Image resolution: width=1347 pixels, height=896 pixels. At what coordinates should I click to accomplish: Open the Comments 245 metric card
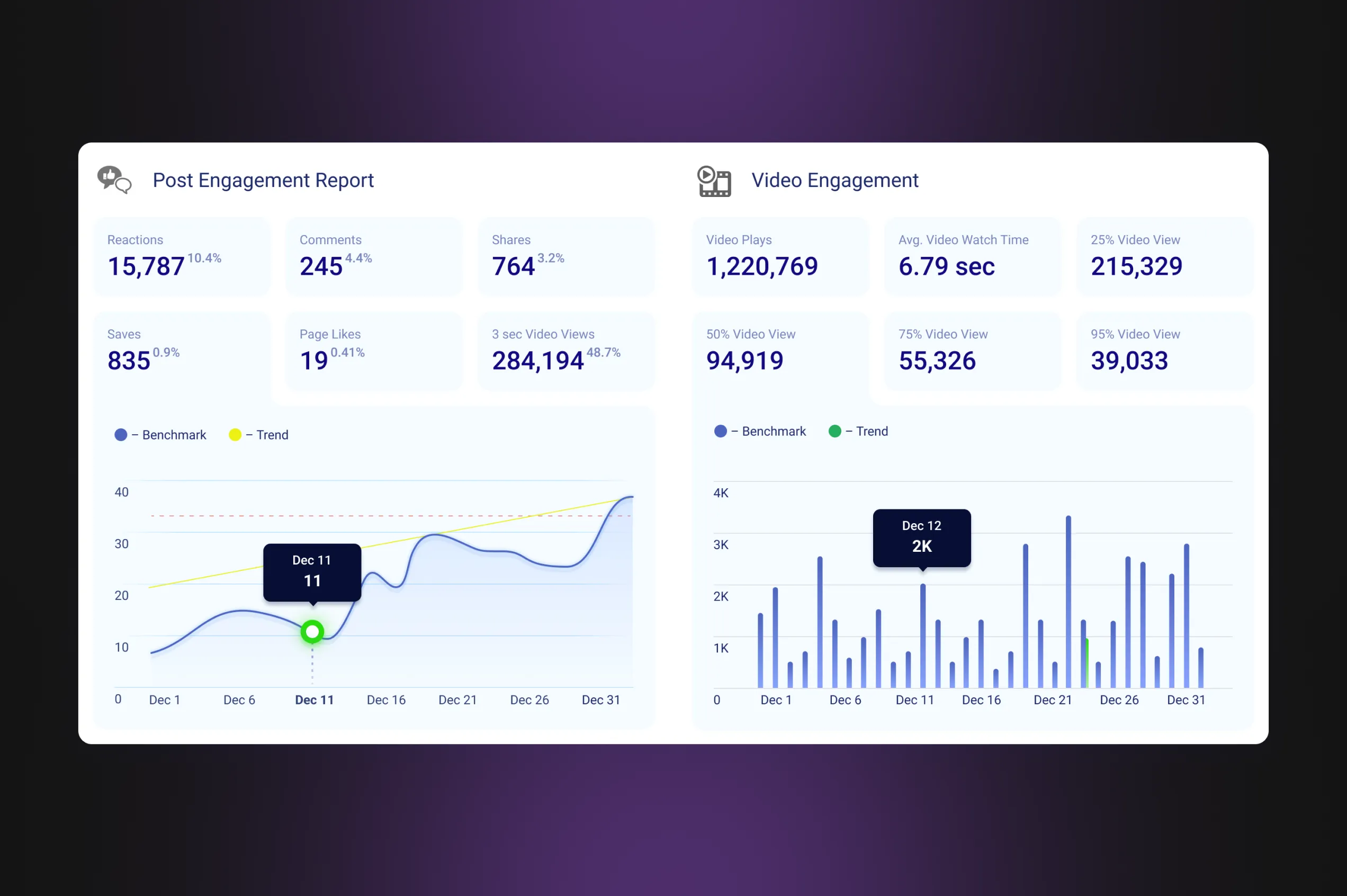(x=374, y=257)
